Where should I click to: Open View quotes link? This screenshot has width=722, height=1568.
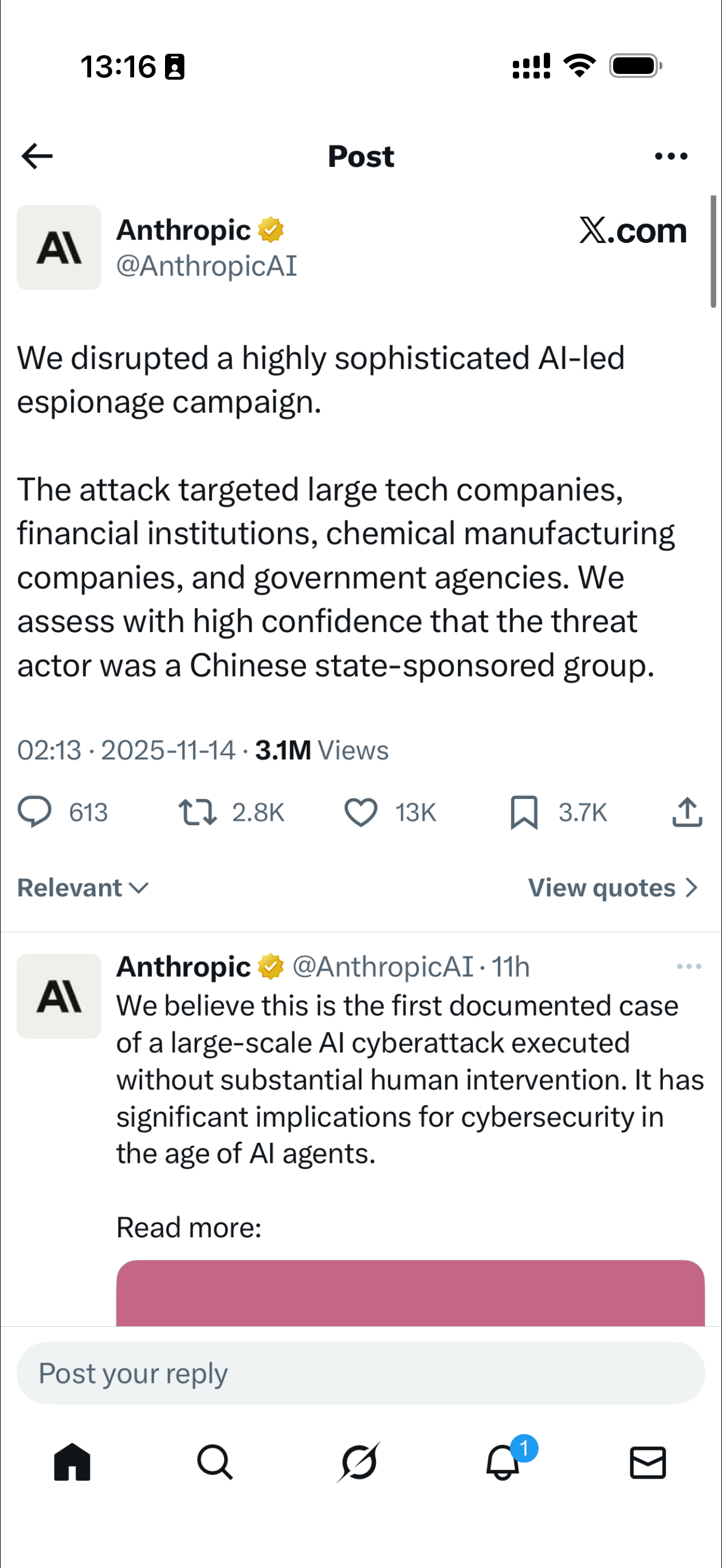(613, 888)
